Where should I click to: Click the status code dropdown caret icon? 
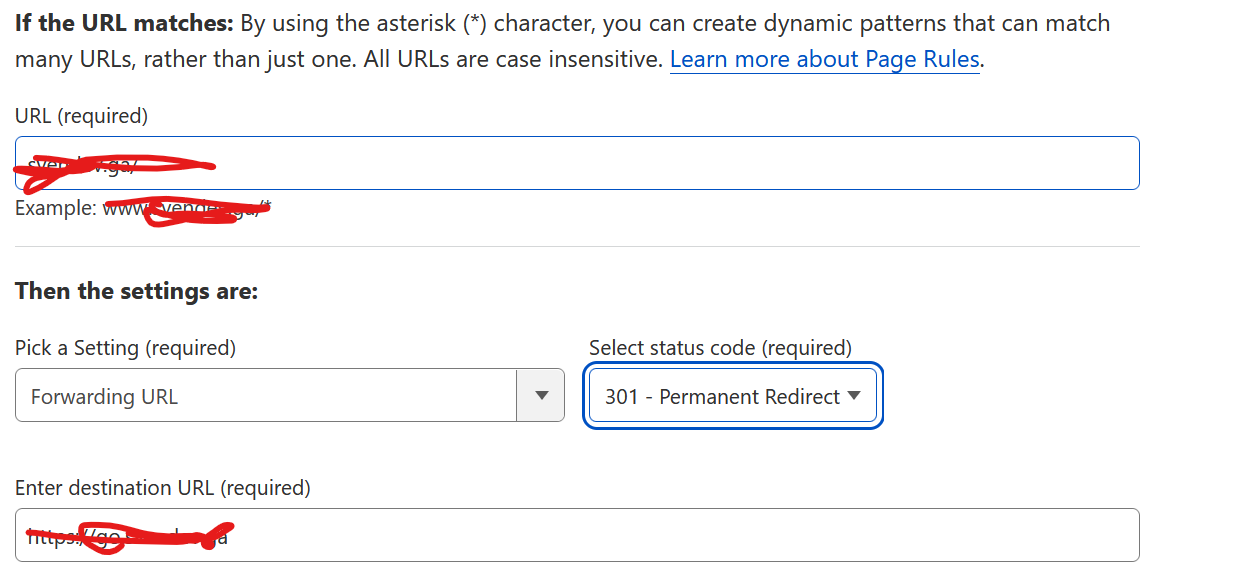click(x=854, y=396)
